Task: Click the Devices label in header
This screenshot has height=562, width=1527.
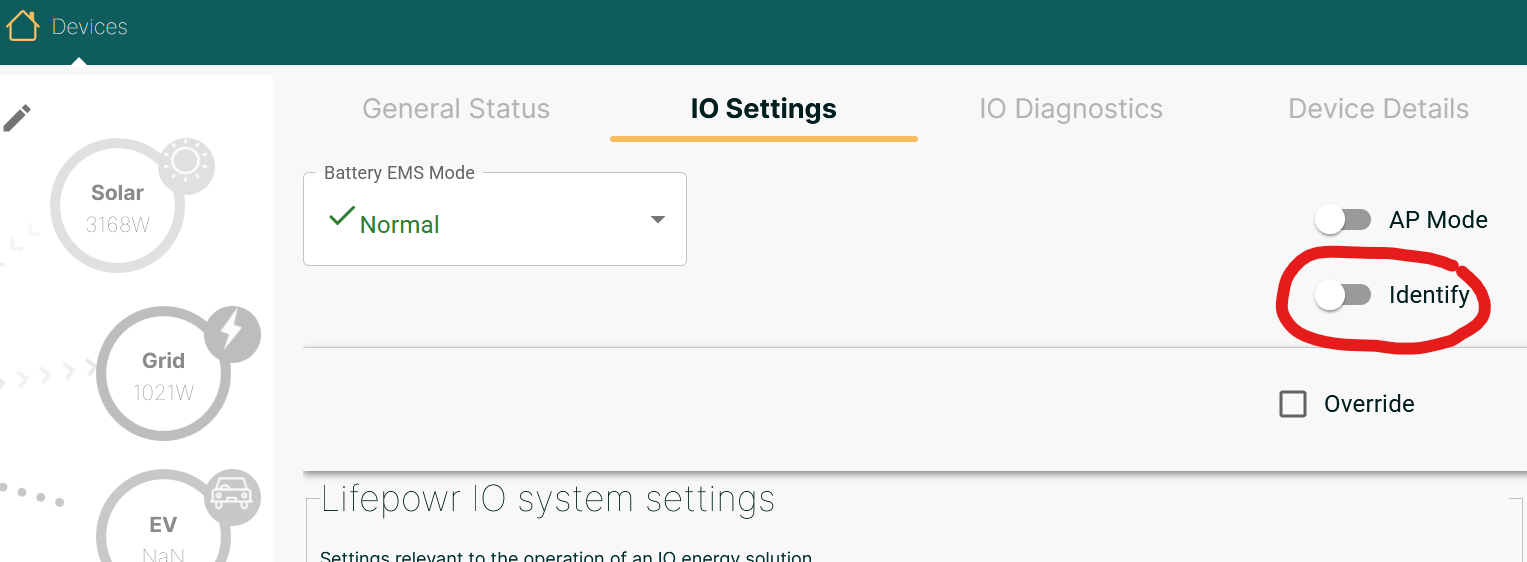Action: coord(90,27)
